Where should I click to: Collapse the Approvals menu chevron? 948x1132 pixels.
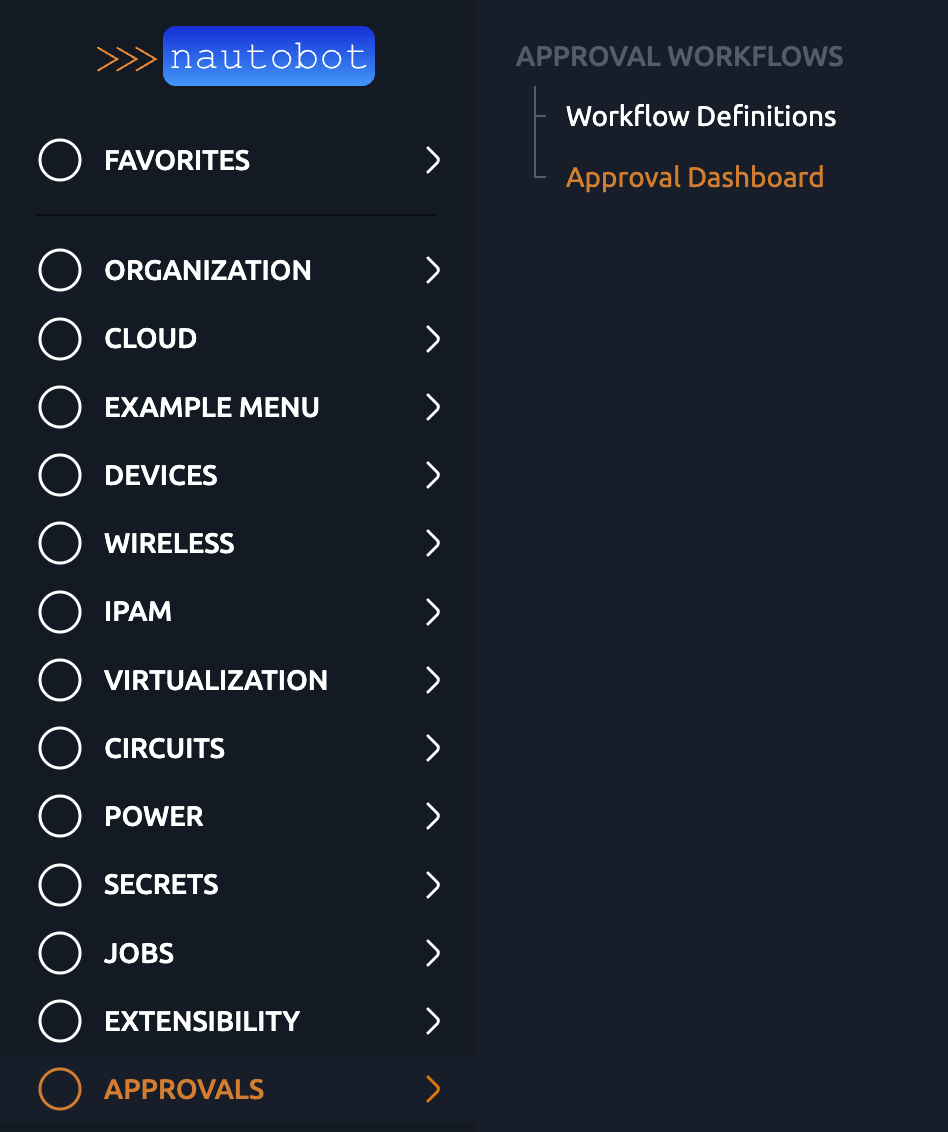(x=433, y=1089)
